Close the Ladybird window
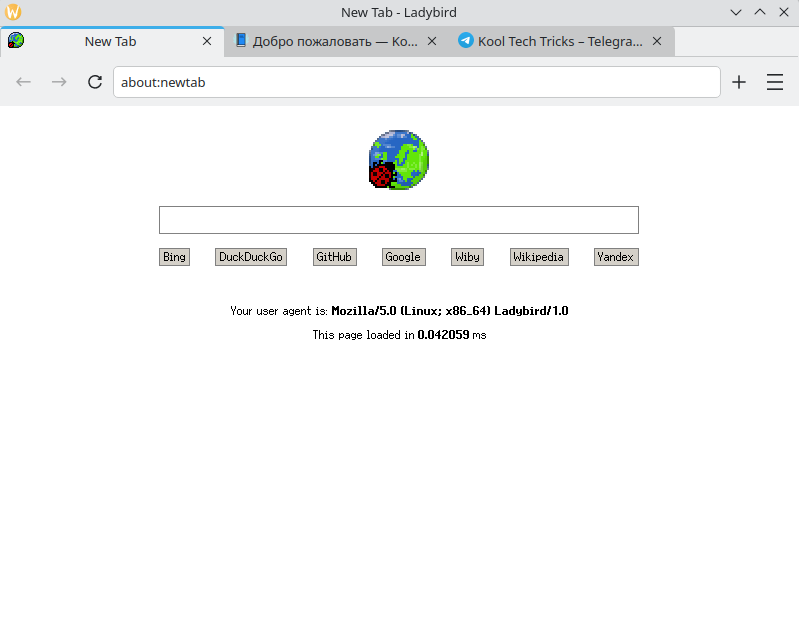The width and height of the screenshot is (799, 626). (784, 12)
